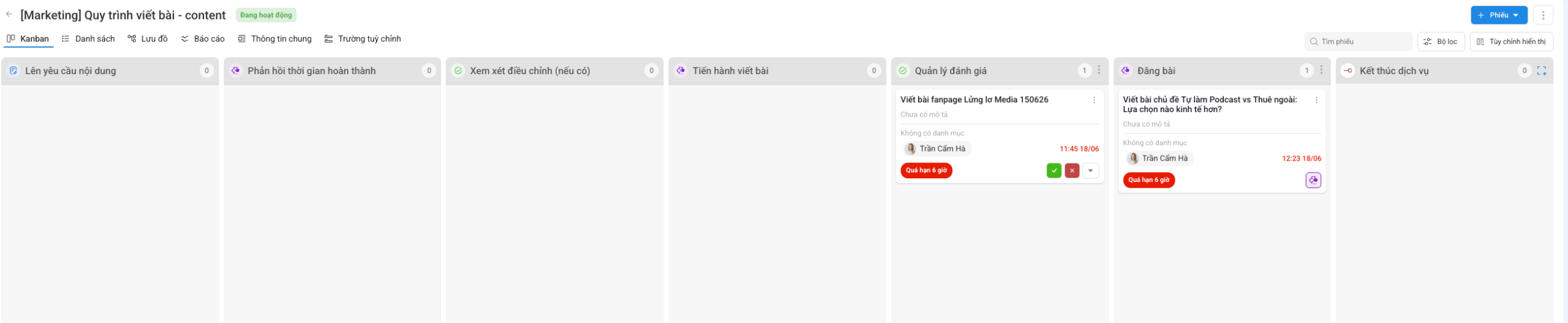This screenshot has height=323, width=1568.
Task: Expand more actions dropdown on fanpage card
Action: click(1090, 170)
